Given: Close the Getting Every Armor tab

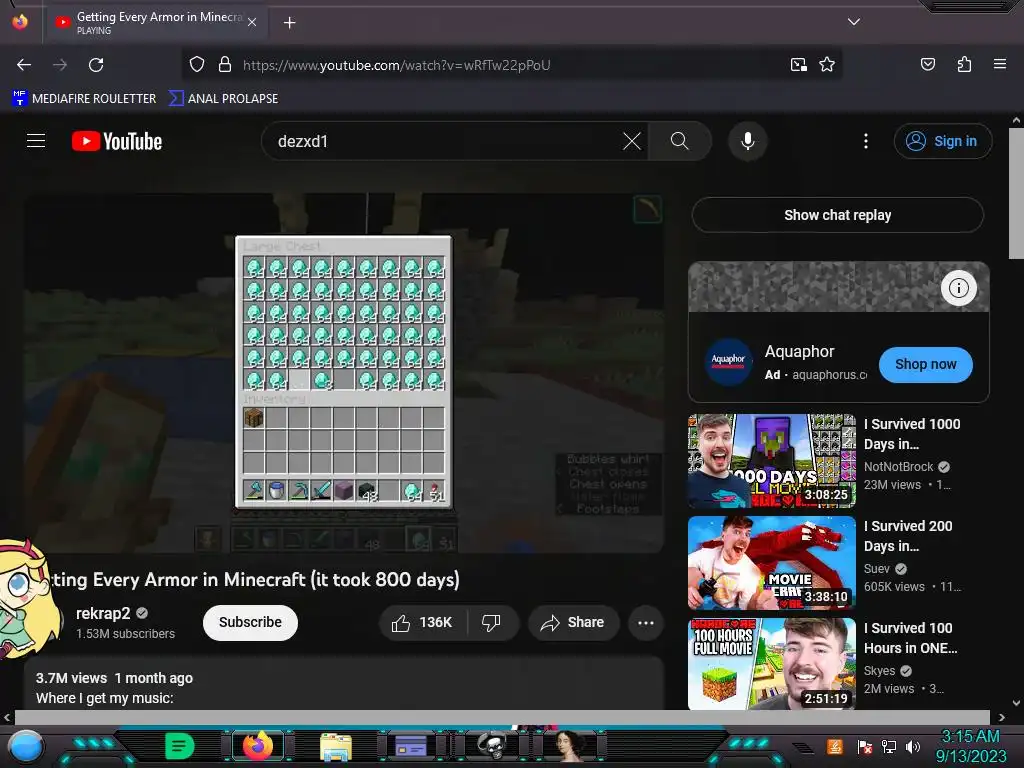Looking at the screenshot, I should [x=252, y=22].
